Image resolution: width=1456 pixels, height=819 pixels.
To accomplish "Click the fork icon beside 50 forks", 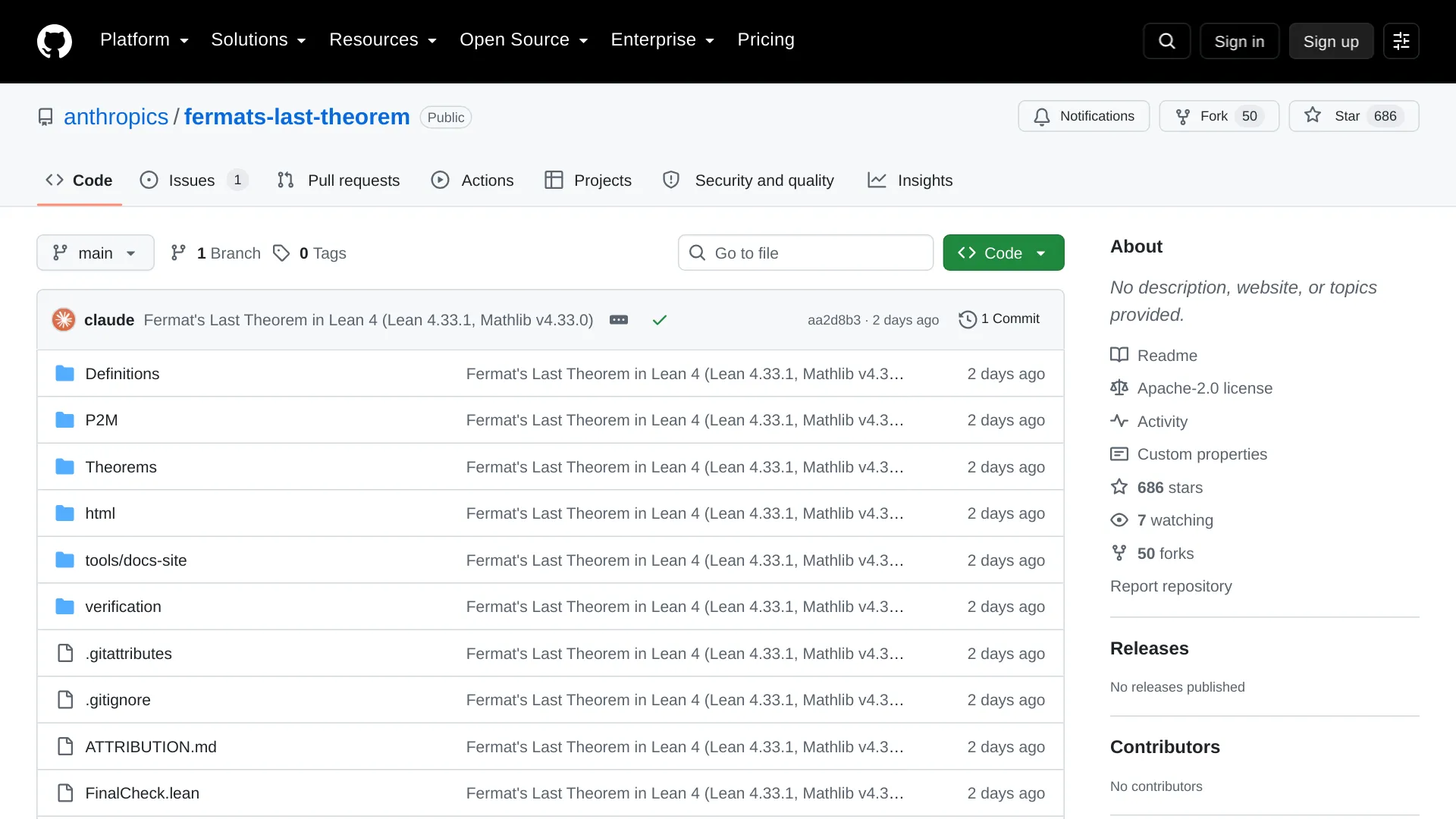I will tap(1119, 553).
